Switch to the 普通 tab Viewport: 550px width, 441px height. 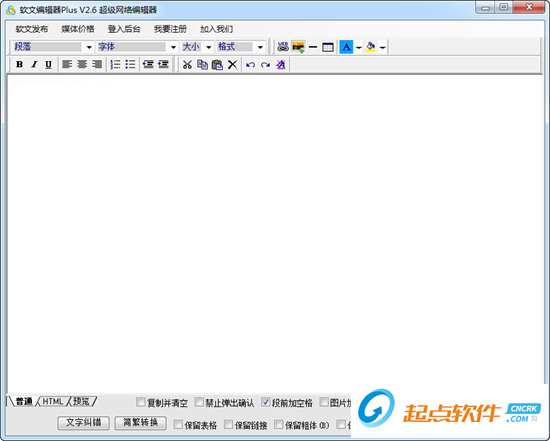click(x=24, y=401)
